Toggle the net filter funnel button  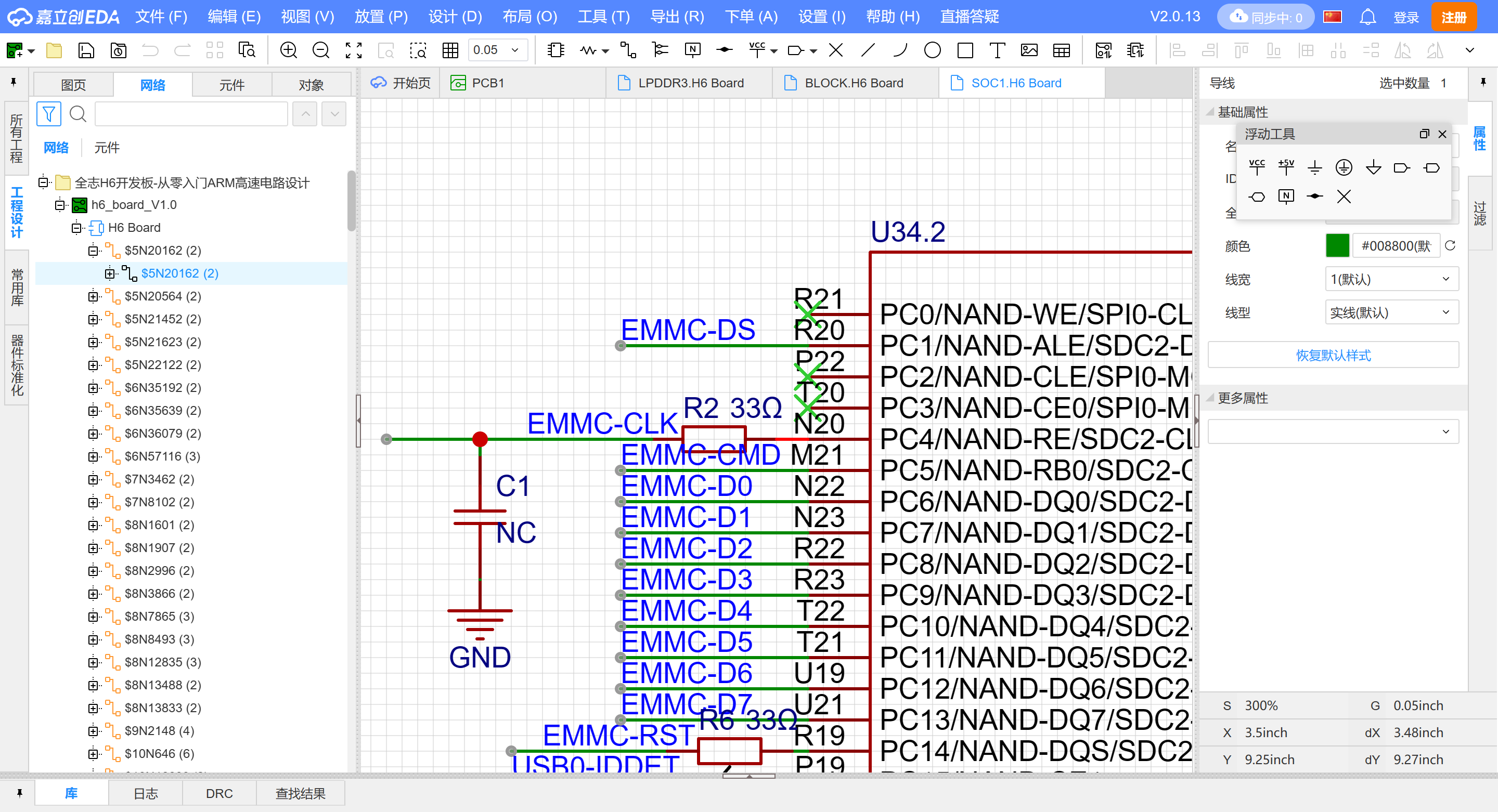[x=49, y=113]
